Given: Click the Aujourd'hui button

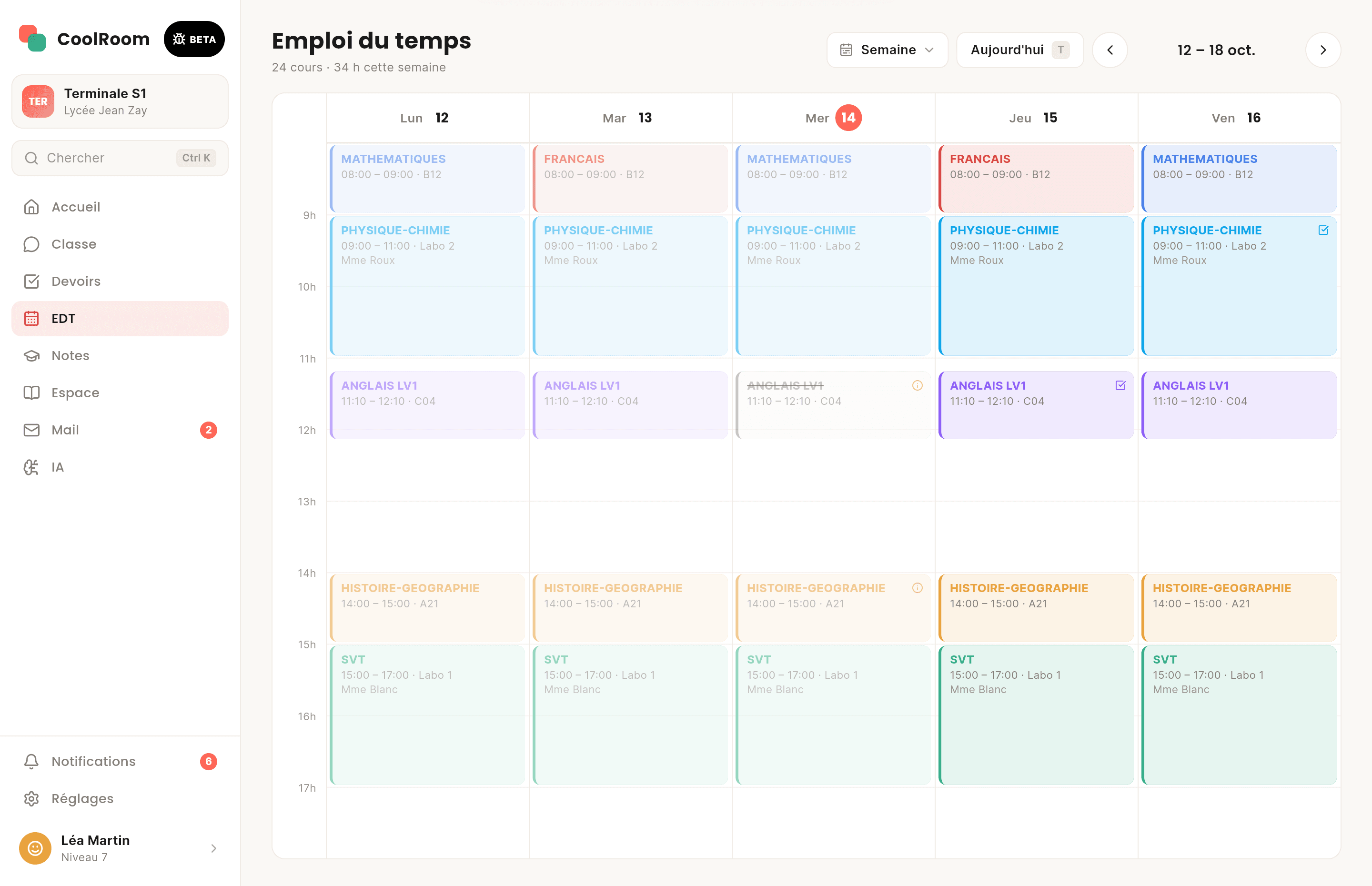Looking at the screenshot, I should [1020, 50].
